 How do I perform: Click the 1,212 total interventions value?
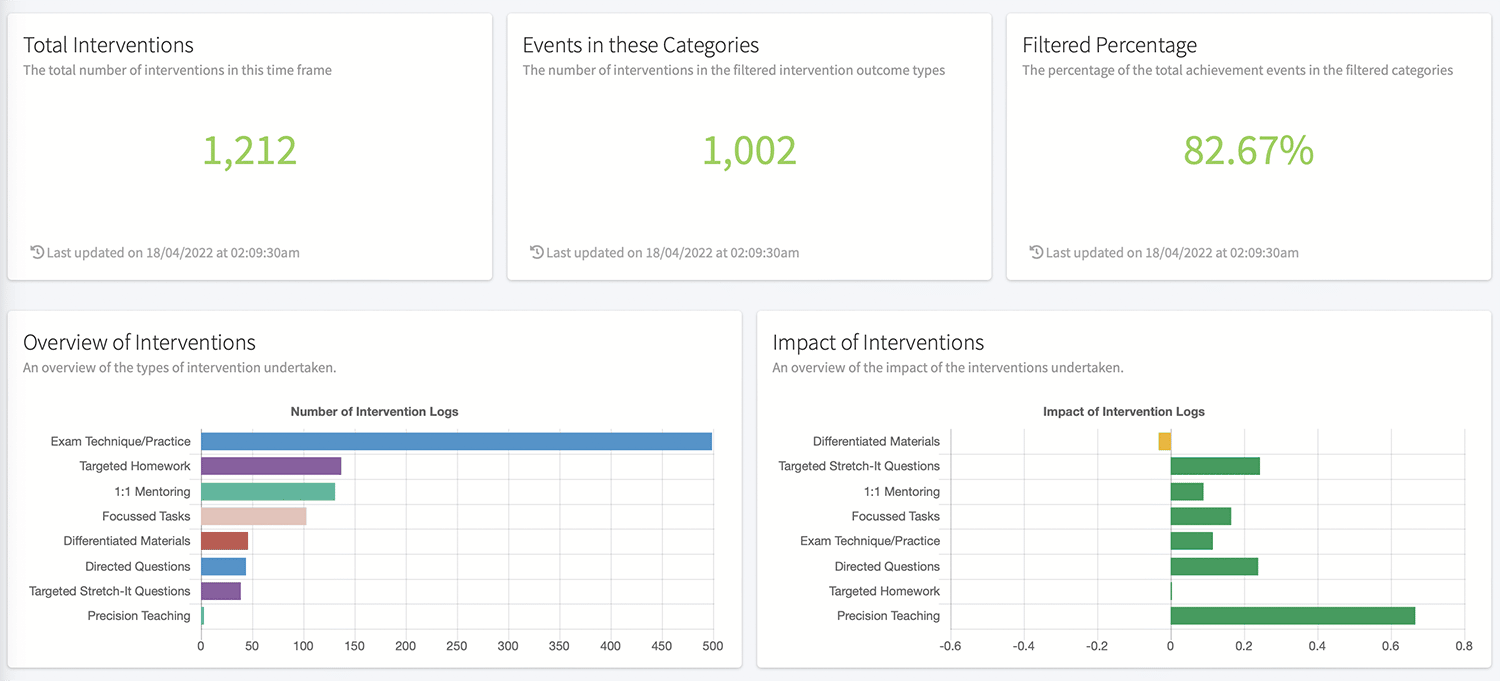pyautogui.click(x=250, y=150)
